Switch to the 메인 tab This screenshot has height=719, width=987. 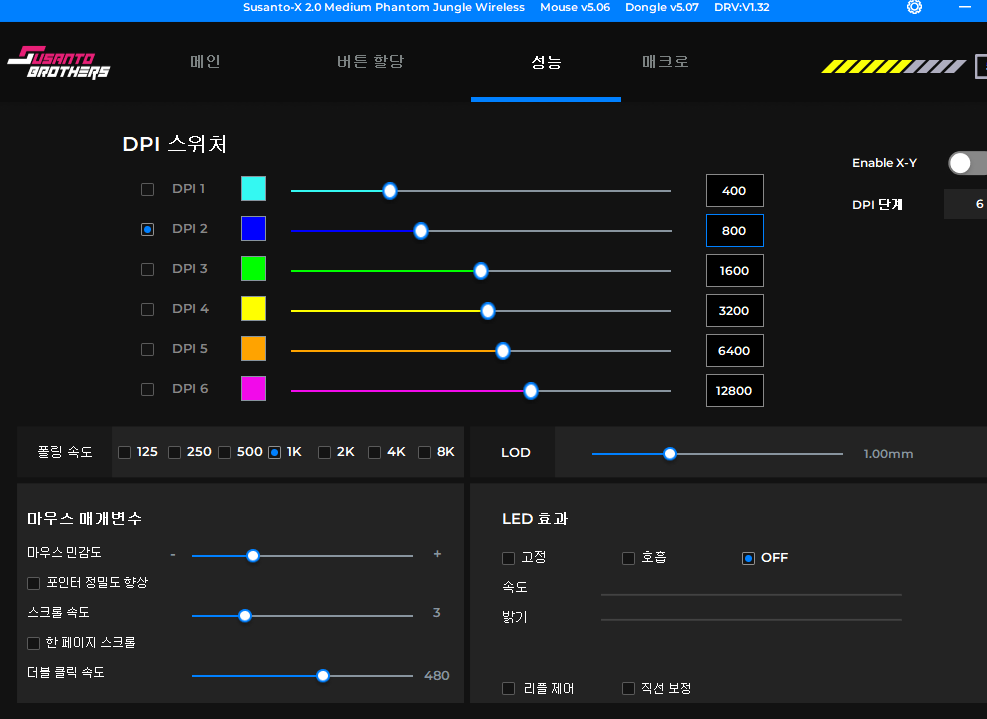pyautogui.click(x=205, y=62)
